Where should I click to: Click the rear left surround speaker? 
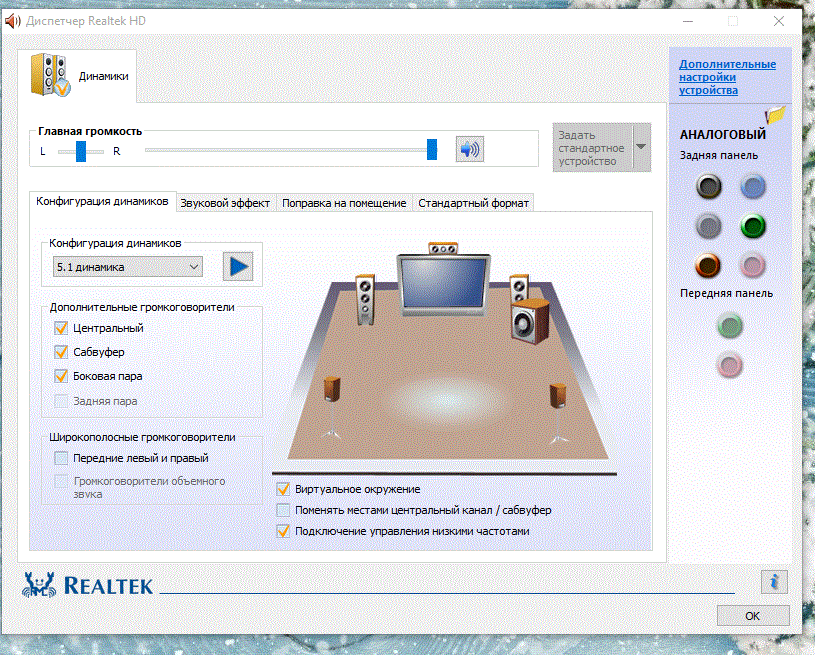coord(332,408)
